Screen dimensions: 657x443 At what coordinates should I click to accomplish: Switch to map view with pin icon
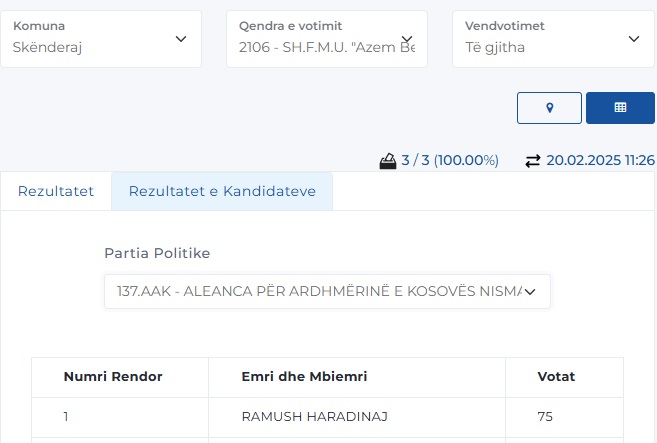(x=549, y=108)
